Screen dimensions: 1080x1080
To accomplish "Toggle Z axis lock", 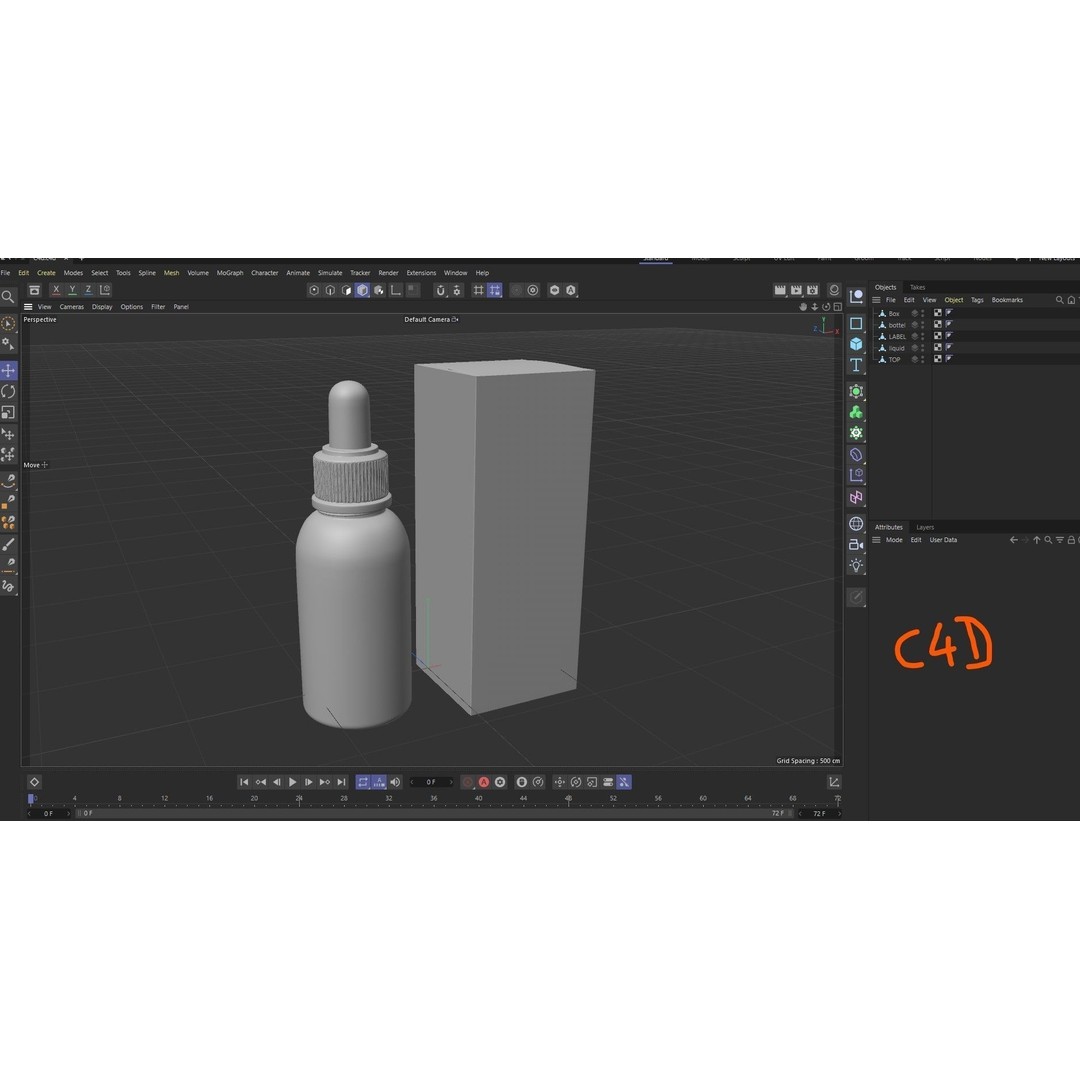I will (x=88, y=290).
